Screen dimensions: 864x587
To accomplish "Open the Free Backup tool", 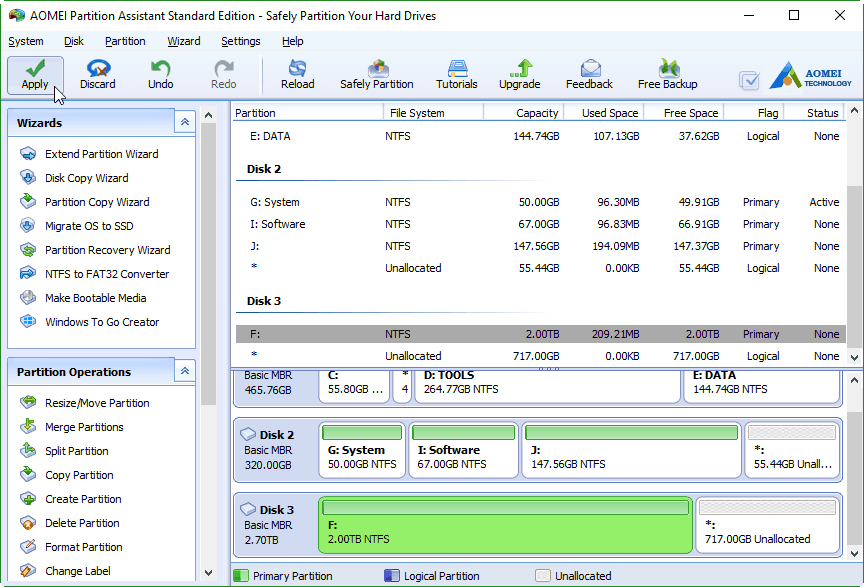I will pos(667,74).
